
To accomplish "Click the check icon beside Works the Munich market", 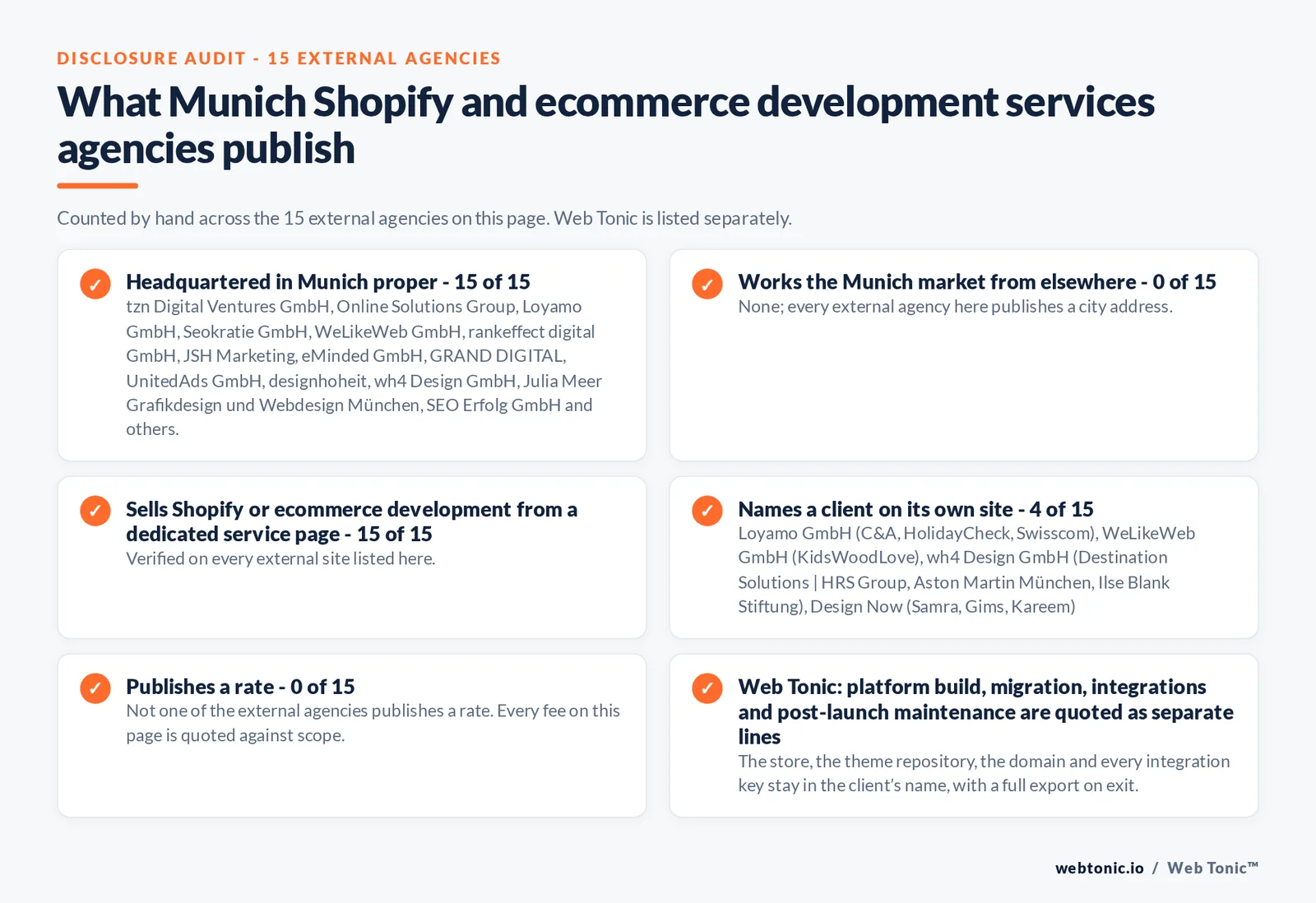I will coord(707,284).
